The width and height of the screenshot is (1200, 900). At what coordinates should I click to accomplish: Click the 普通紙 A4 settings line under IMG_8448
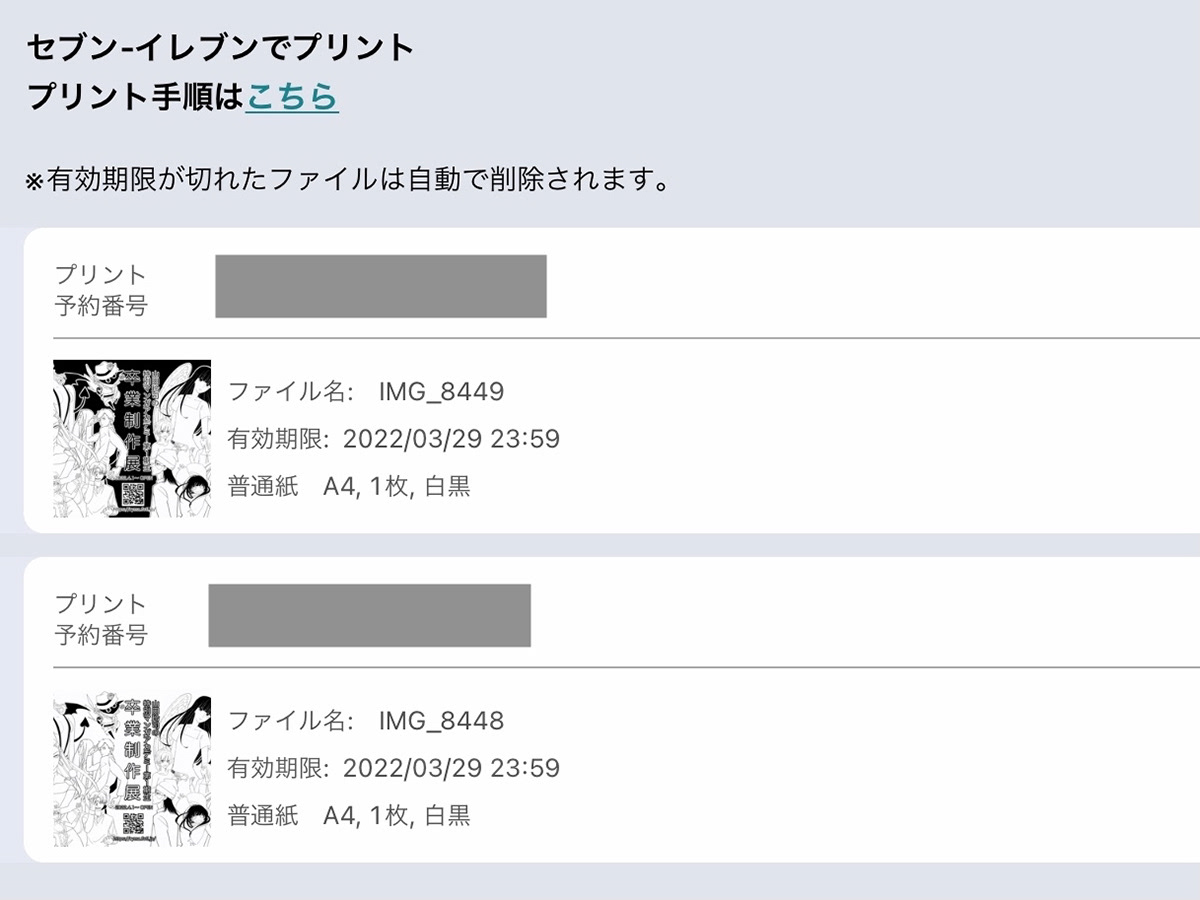349,816
